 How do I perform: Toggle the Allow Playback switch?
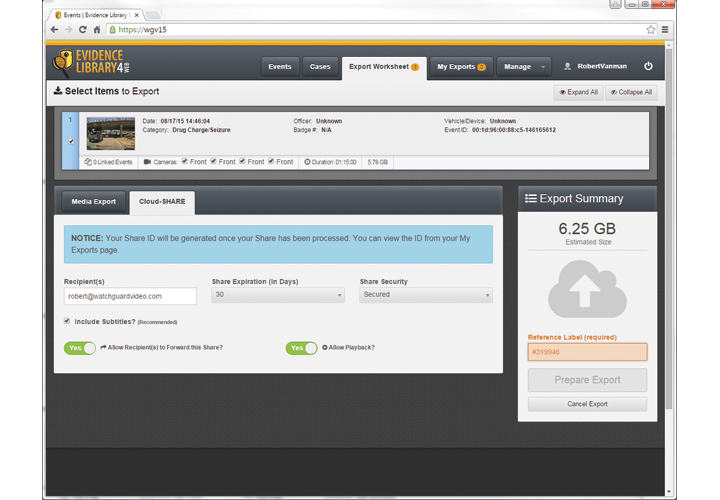coord(301,348)
